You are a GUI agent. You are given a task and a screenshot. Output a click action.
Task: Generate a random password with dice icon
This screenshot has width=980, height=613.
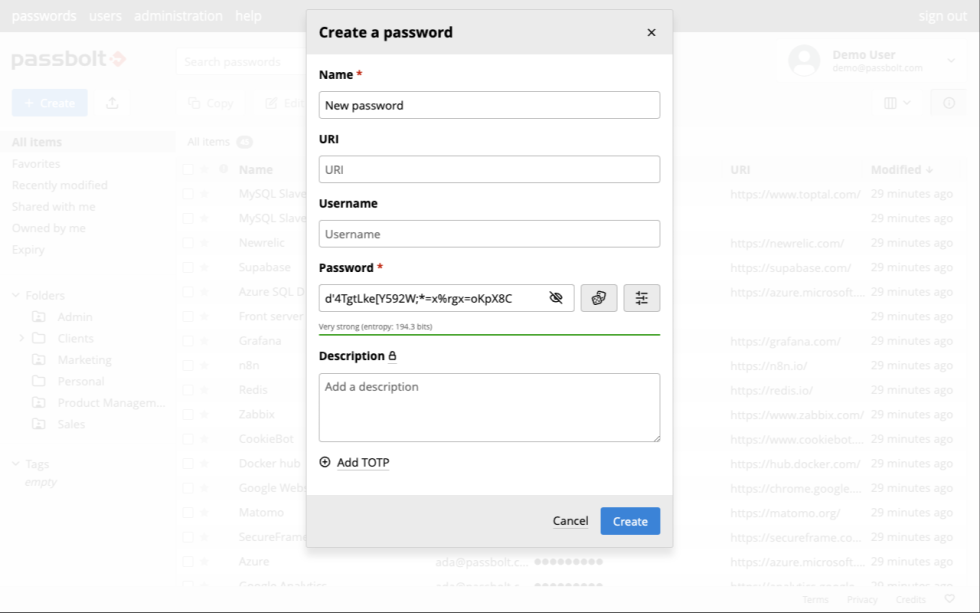tap(598, 298)
